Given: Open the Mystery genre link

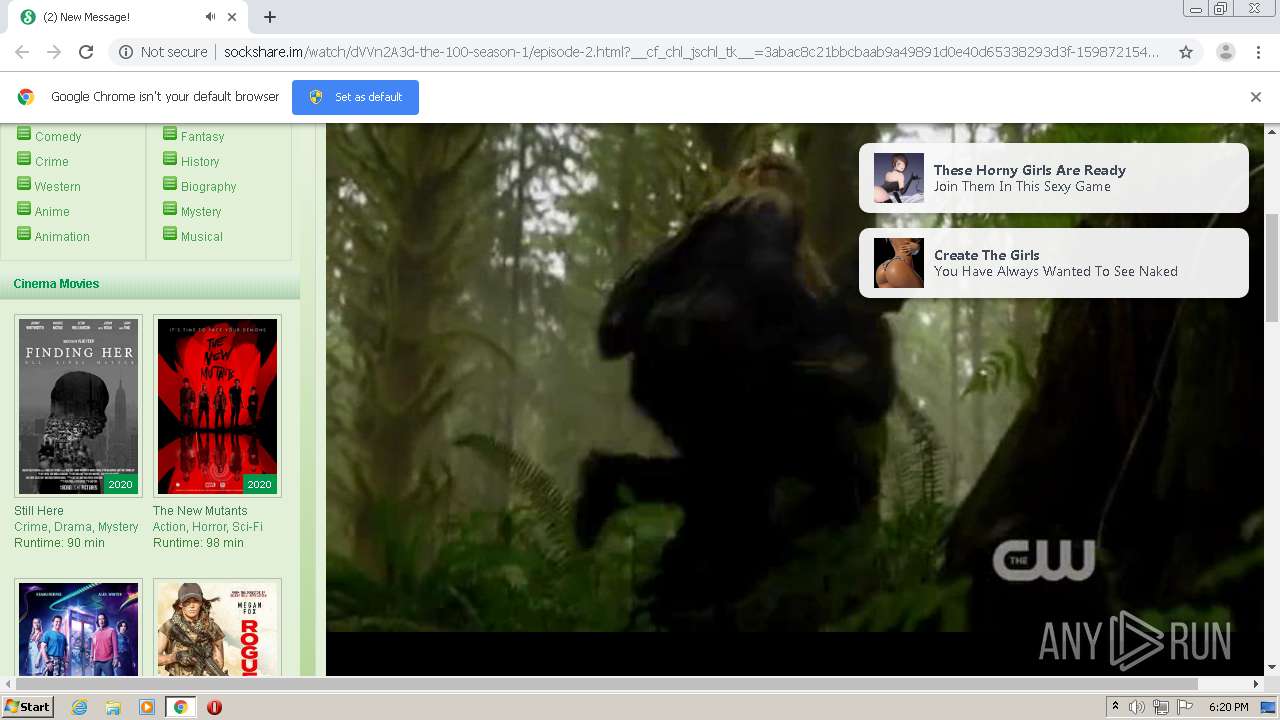Looking at the screenshot, I should point(201,212).
